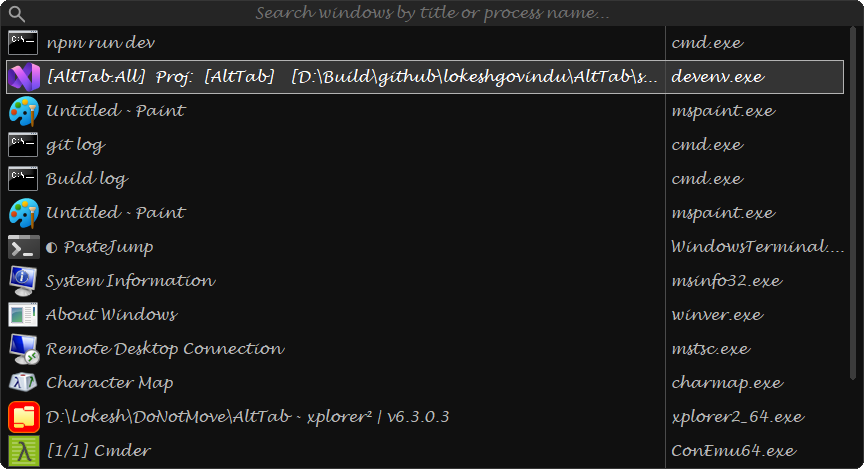Click the msinfo32.exe process name
The image size is (864, 469).
point(727,281)
